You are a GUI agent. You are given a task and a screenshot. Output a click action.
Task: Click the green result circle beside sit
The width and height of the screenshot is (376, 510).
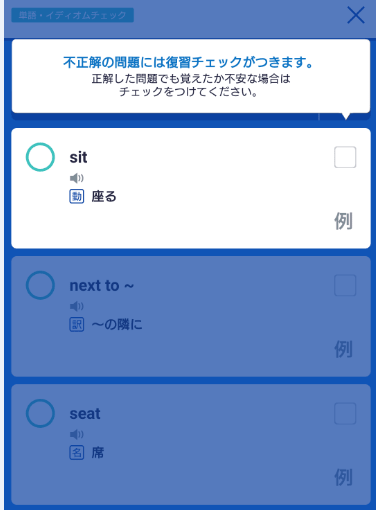point(40,157)
